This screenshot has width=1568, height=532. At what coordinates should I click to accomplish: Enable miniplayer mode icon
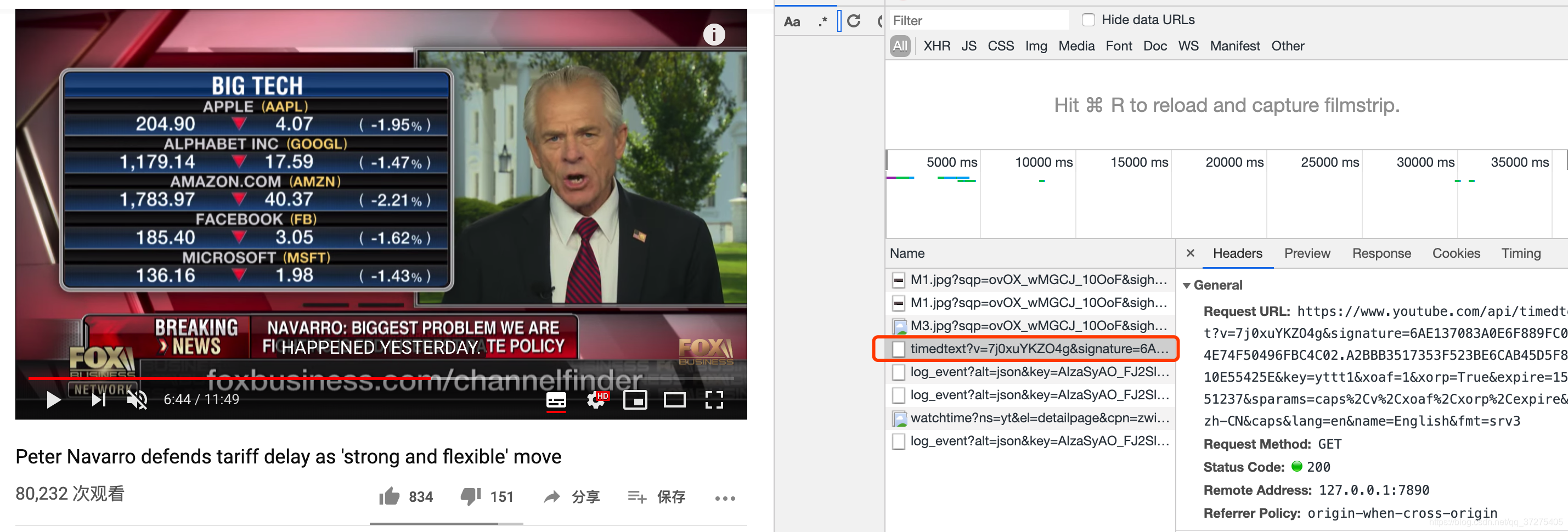tap(635, 400)
